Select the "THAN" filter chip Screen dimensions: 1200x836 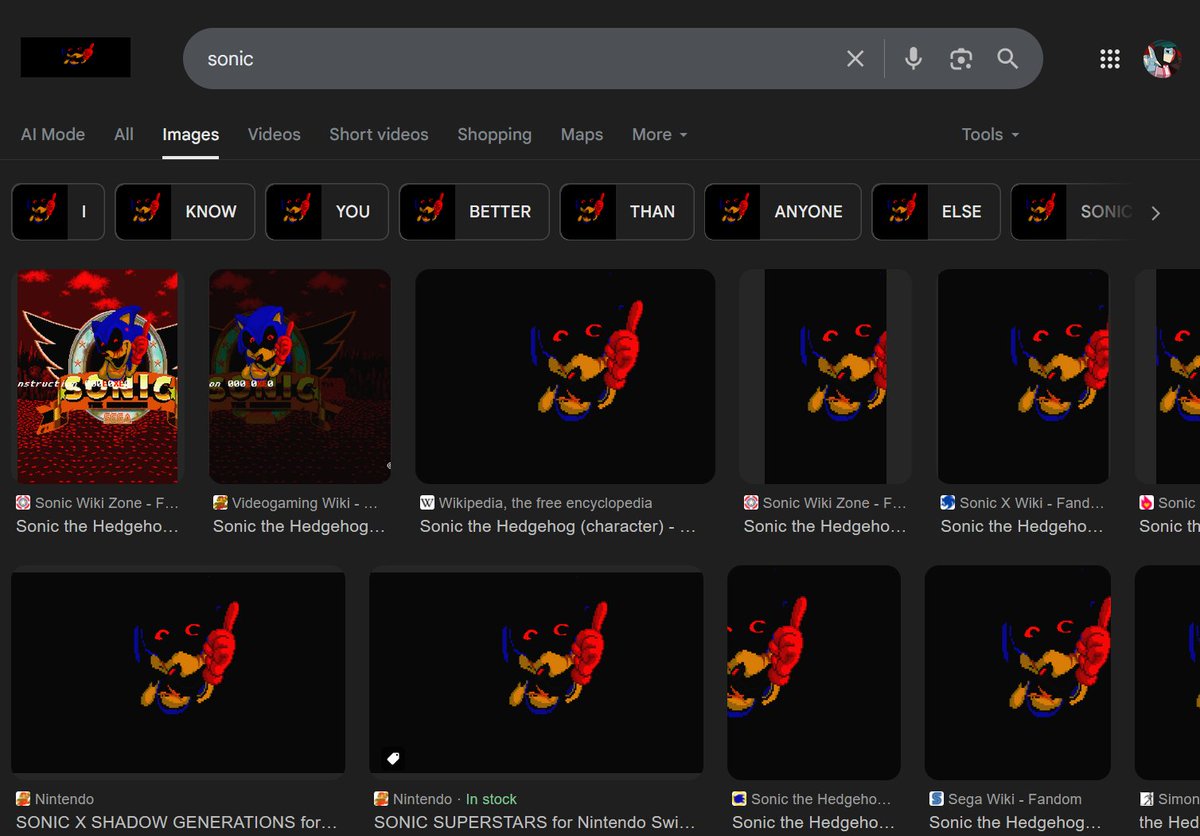tap(627, 212)
